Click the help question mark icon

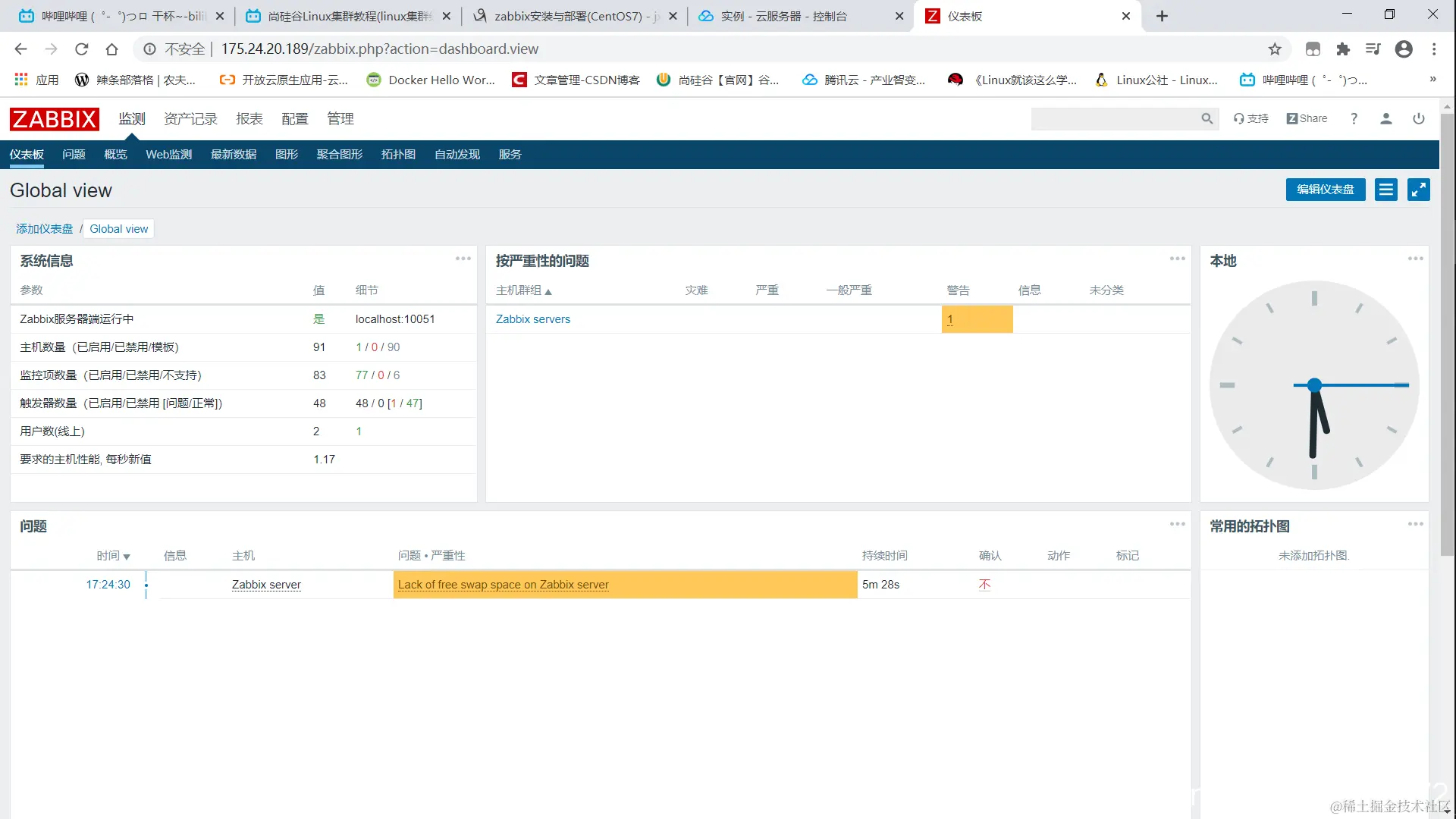pyautogui.click(x=1354, y=119)
